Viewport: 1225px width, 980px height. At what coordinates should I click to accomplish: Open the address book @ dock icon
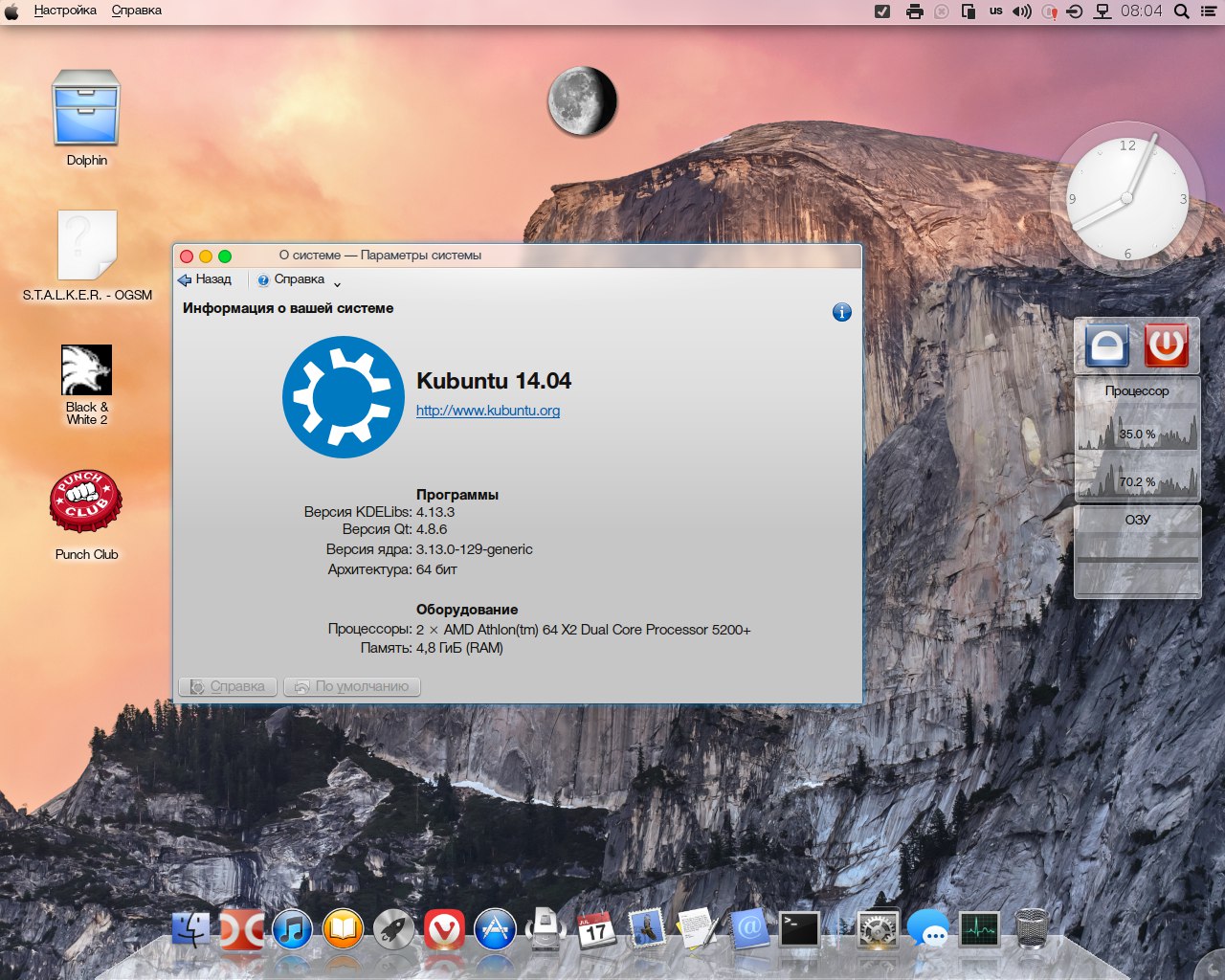tap(748, 929)
